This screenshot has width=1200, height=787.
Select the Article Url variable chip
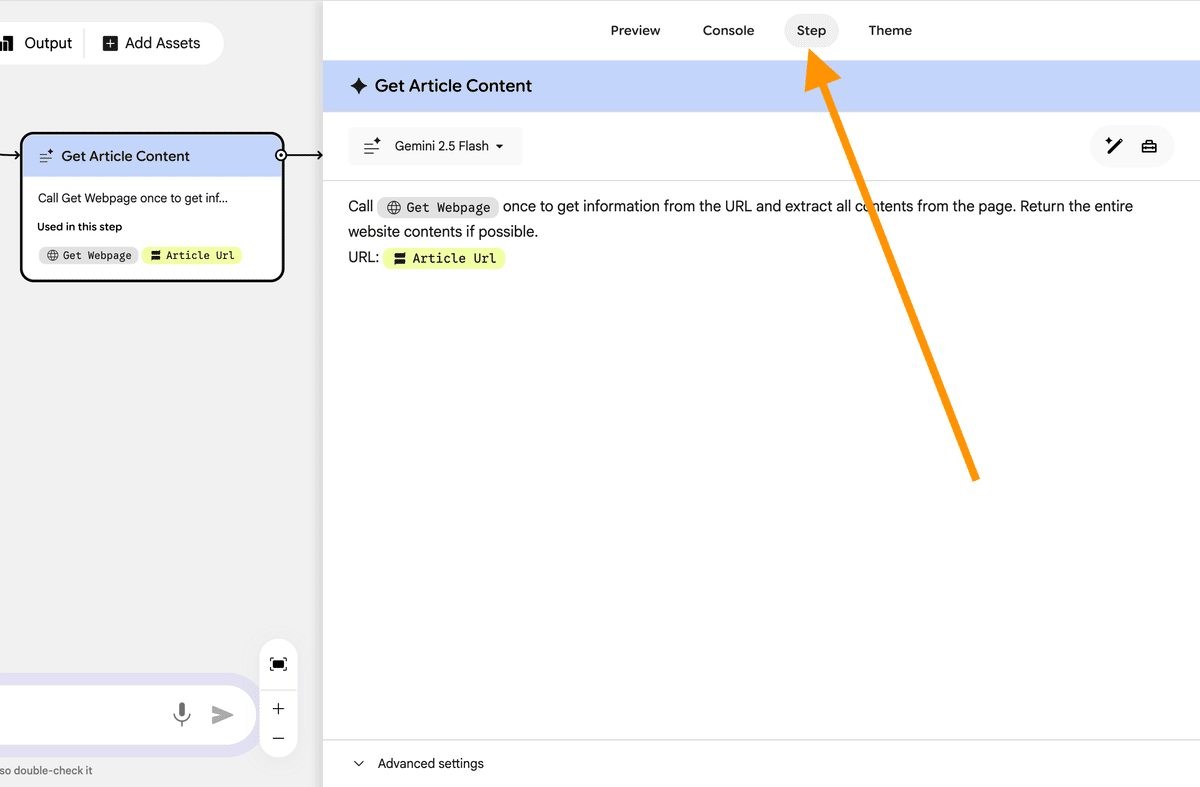(444, 258)
